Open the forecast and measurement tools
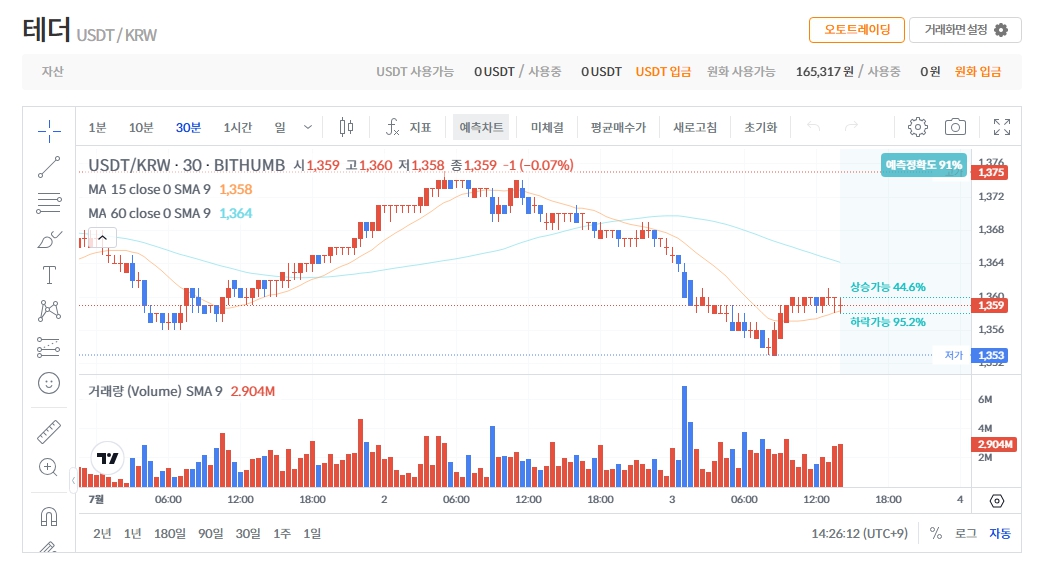The height and width of the screenshot is (578, 1047). (49, 347)
